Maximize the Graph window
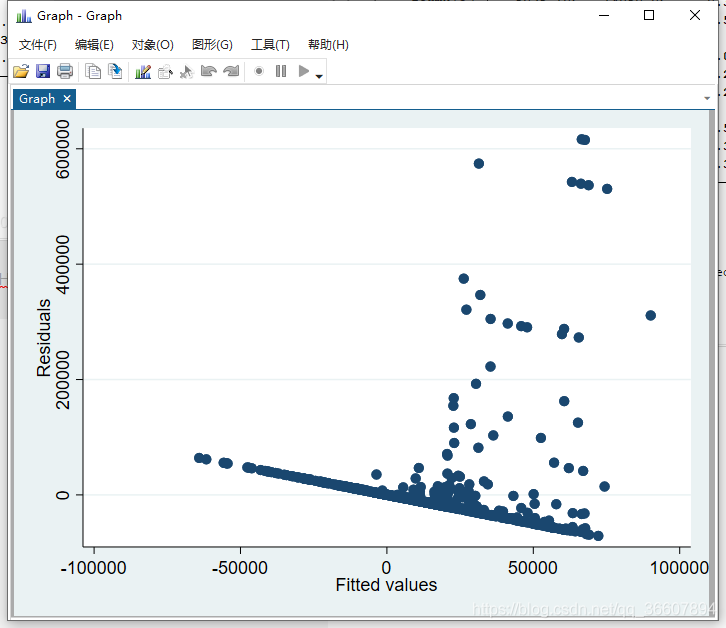726x628 pixels. point(649,15)
